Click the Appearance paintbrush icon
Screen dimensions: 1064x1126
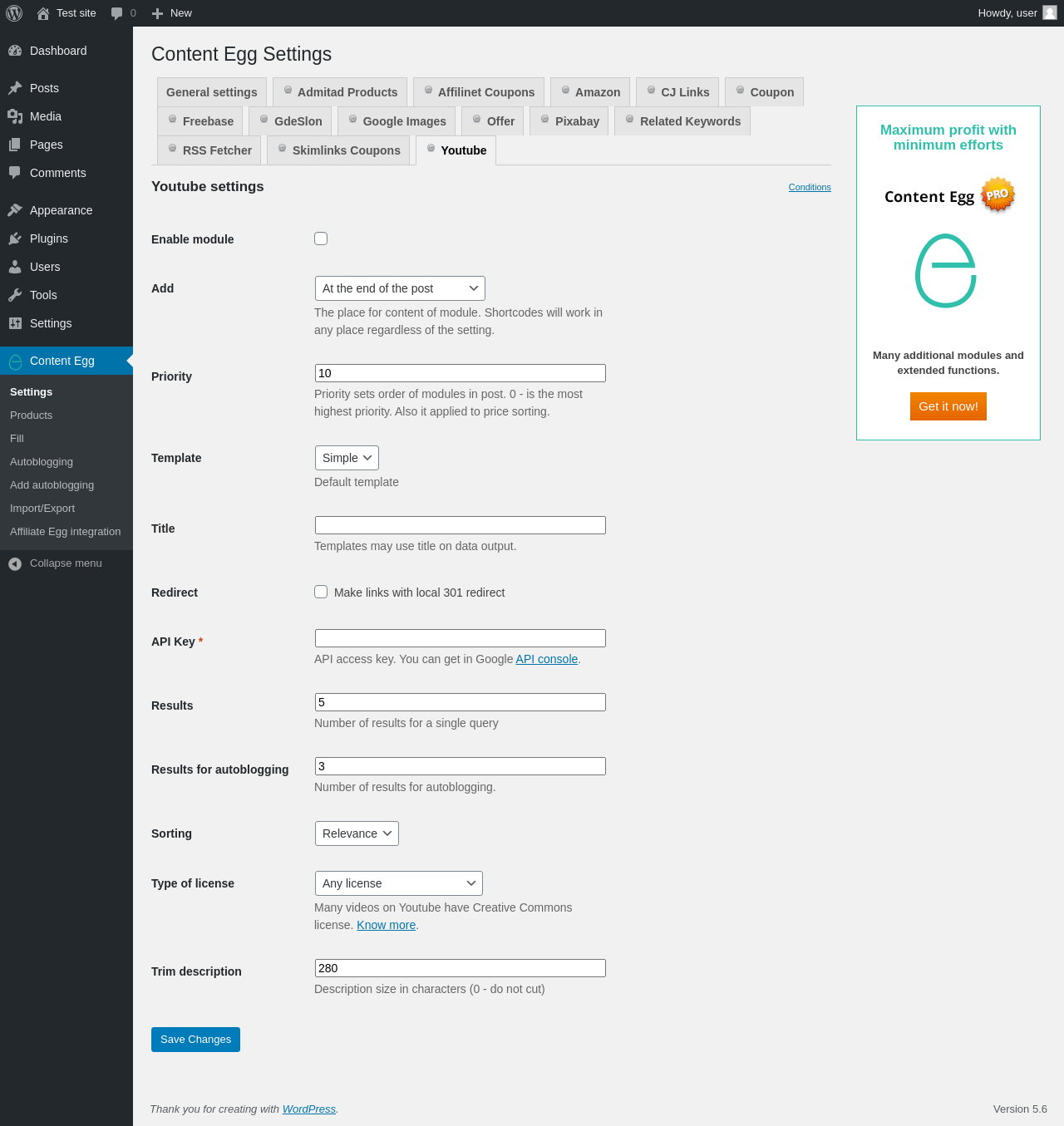[x=15, y=210]
